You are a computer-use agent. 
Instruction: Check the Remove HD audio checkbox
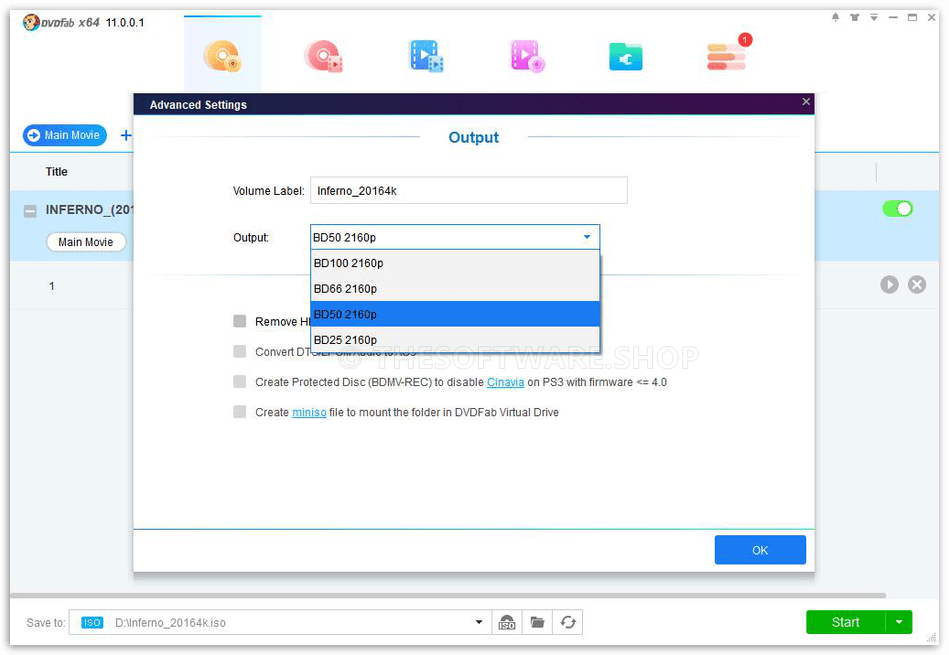point(240,321)
